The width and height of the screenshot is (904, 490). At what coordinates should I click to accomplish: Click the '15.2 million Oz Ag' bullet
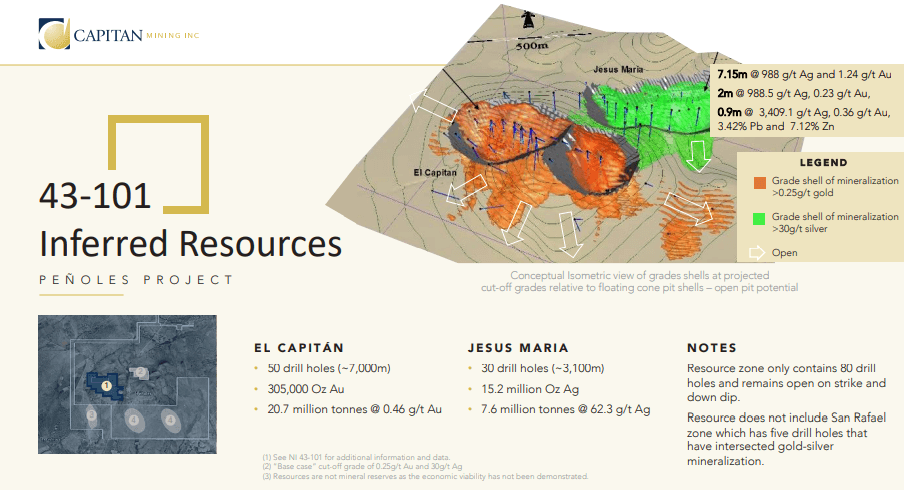click(530, 389)
